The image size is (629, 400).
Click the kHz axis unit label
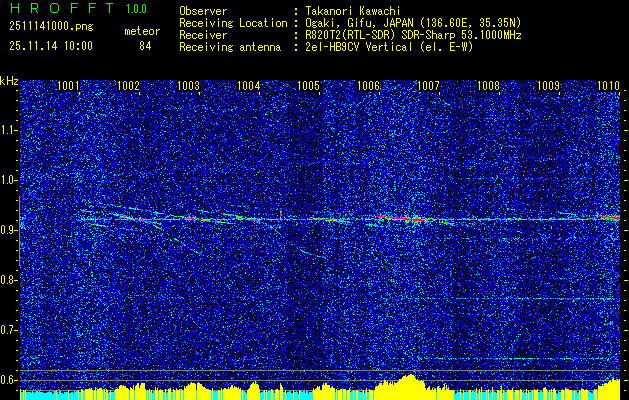click(9, 81)
